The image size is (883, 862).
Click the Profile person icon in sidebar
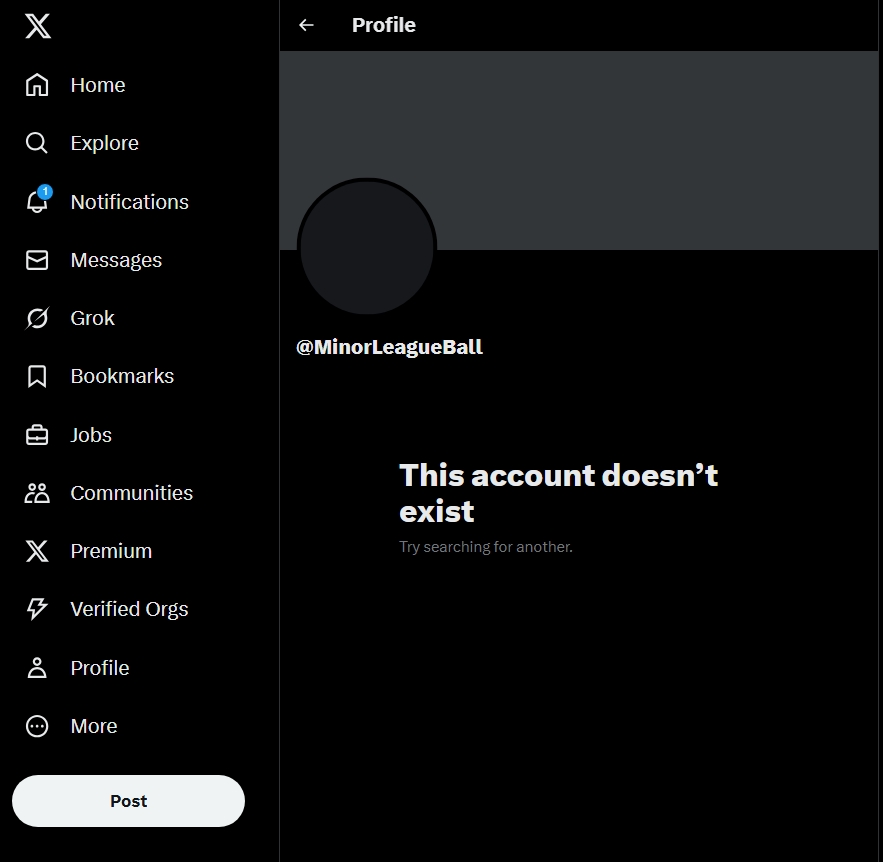click(37, 667)
